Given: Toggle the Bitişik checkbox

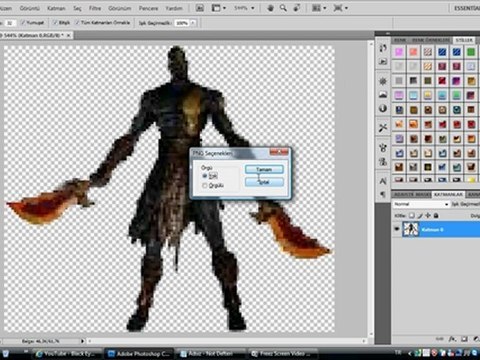Looking at the screenshot, I should 55,23.
